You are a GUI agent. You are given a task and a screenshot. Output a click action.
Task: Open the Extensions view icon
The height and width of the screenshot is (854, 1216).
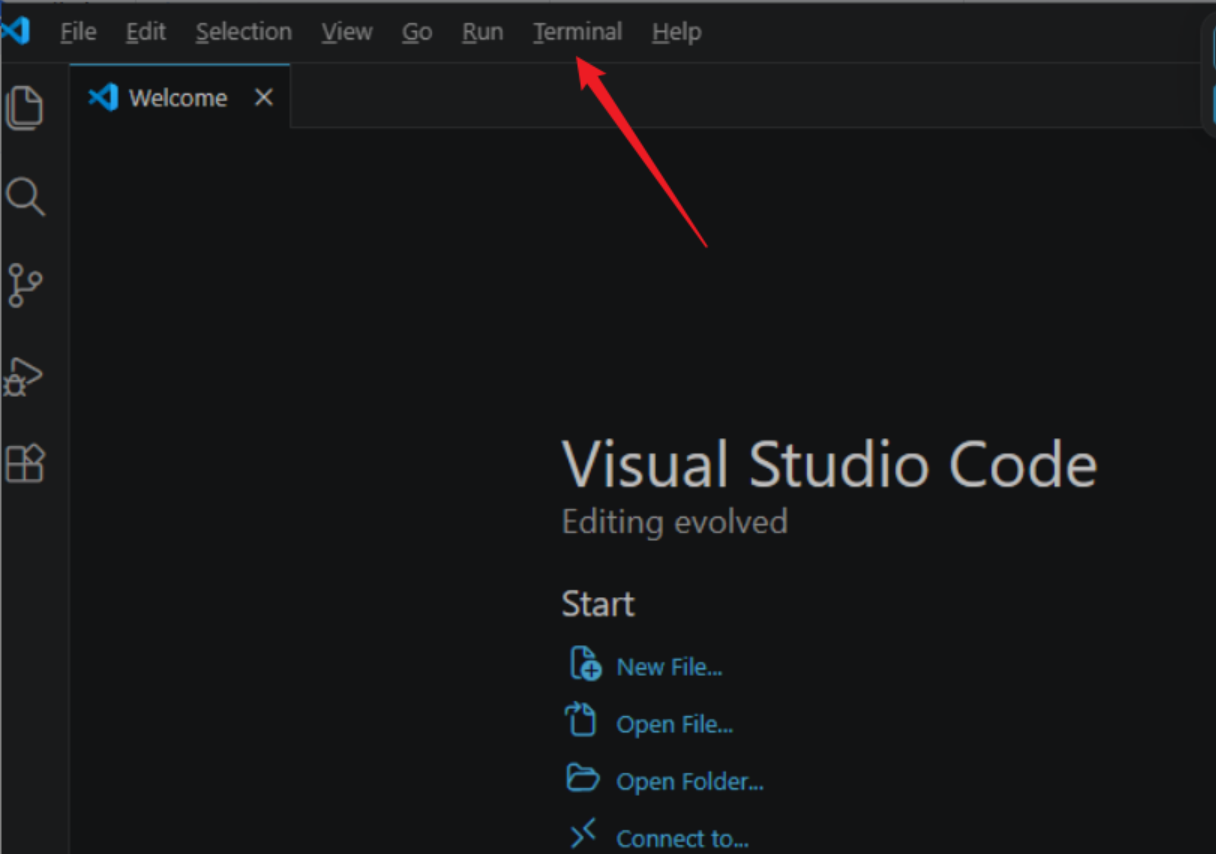[x=25, y=464]
